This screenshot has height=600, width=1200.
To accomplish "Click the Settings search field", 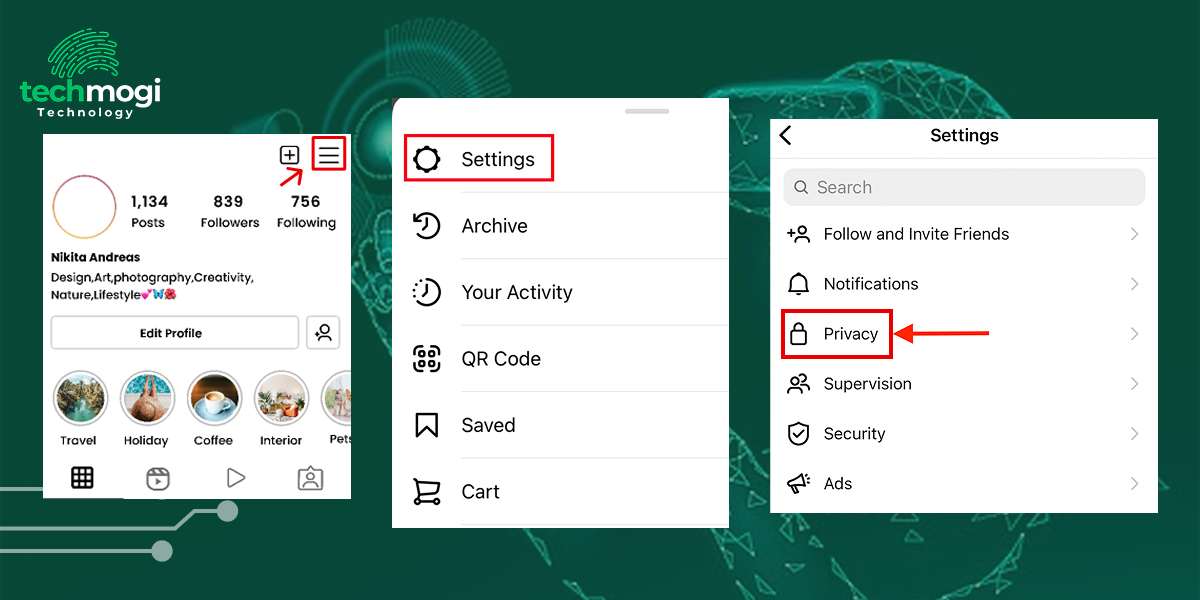I will coord(964,187).
